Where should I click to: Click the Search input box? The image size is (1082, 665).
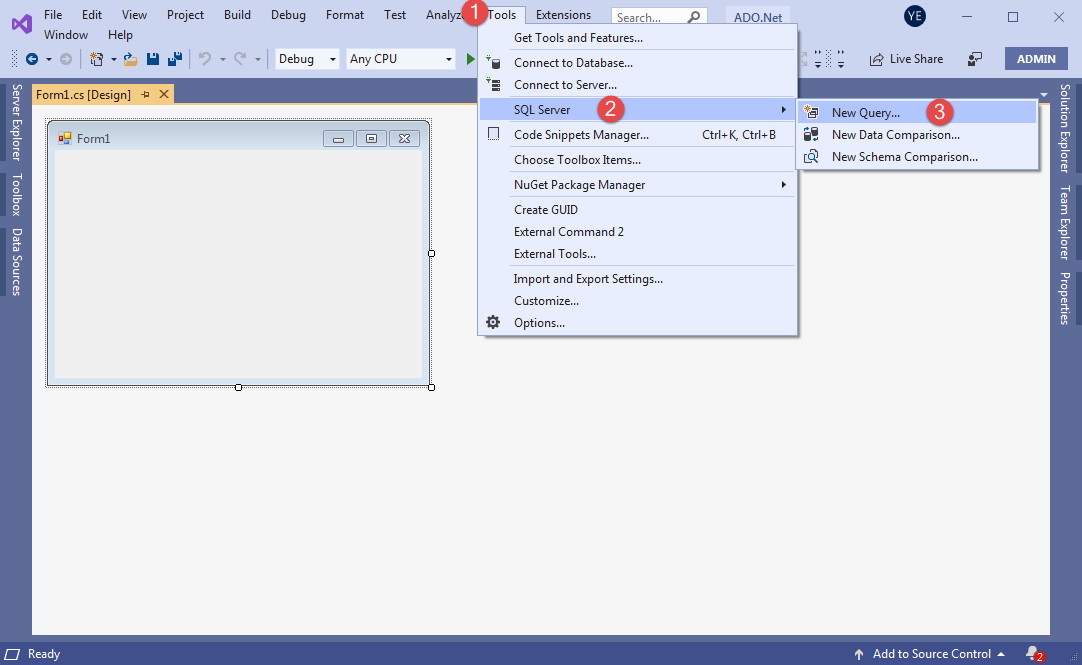[x=649, y=17]
